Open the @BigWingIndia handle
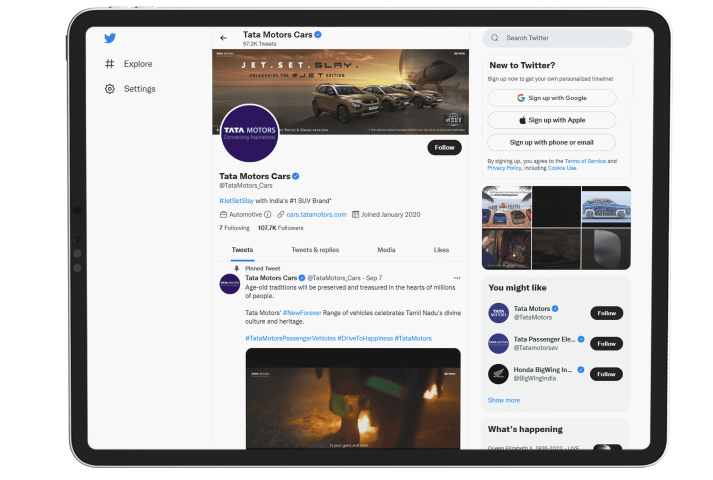The width and height of the screenshot is (713, 480). pos(535,378)
